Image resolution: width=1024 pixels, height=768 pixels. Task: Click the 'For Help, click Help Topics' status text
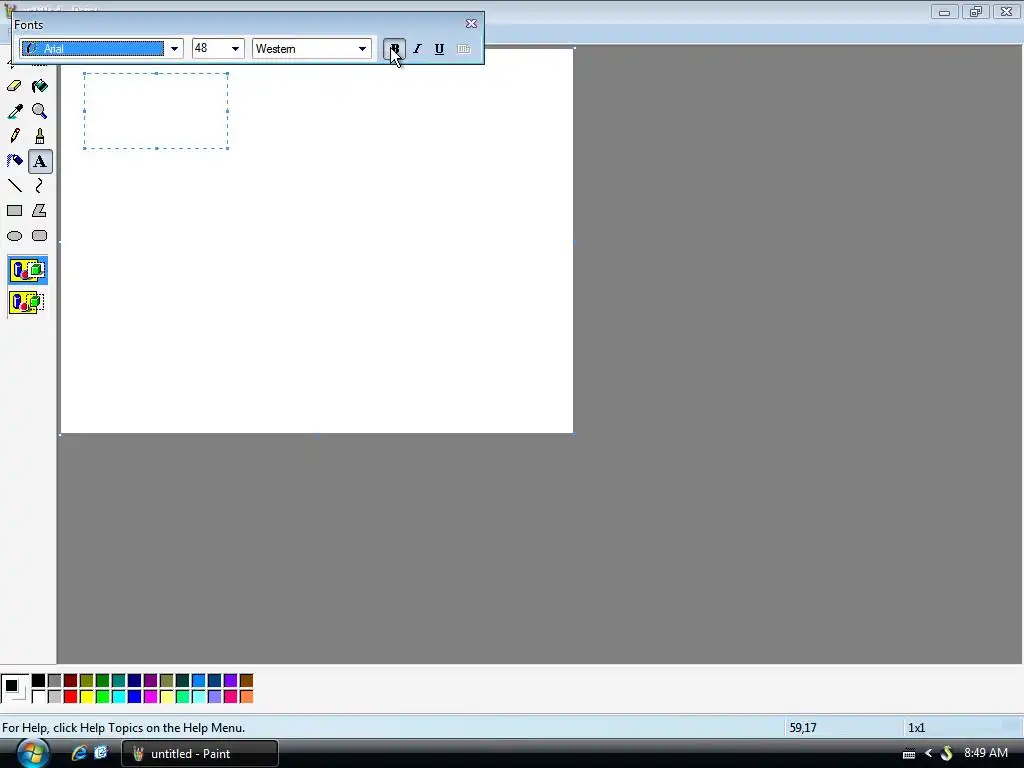tap(123, 728)
